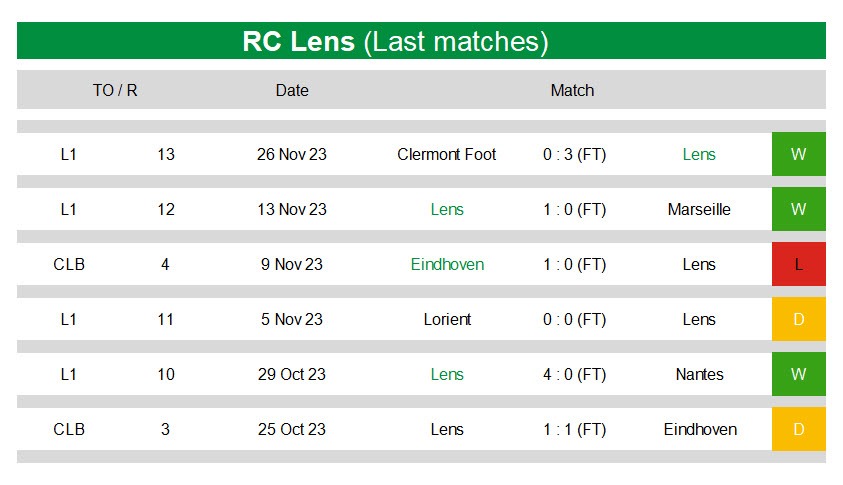This screenshot has width=843, height=485.
Task: Click the W badge for the Nantes match
Action: (x=798, y=374)
